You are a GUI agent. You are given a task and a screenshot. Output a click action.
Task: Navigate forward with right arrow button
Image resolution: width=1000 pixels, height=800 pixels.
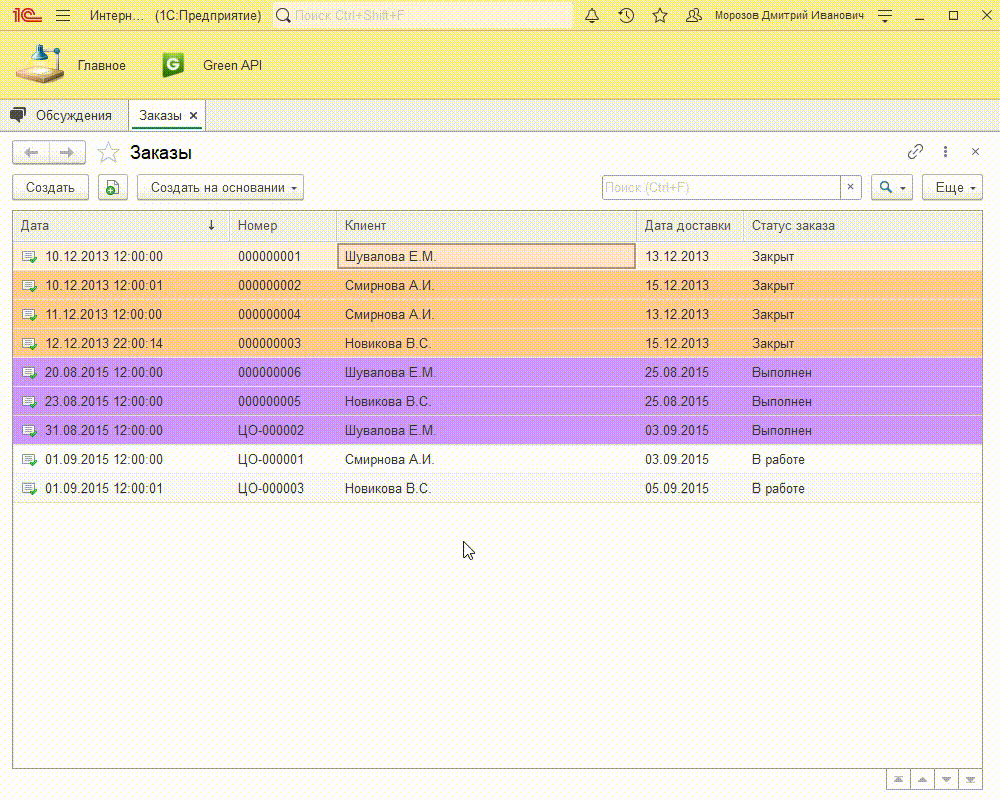pos(67,152)
